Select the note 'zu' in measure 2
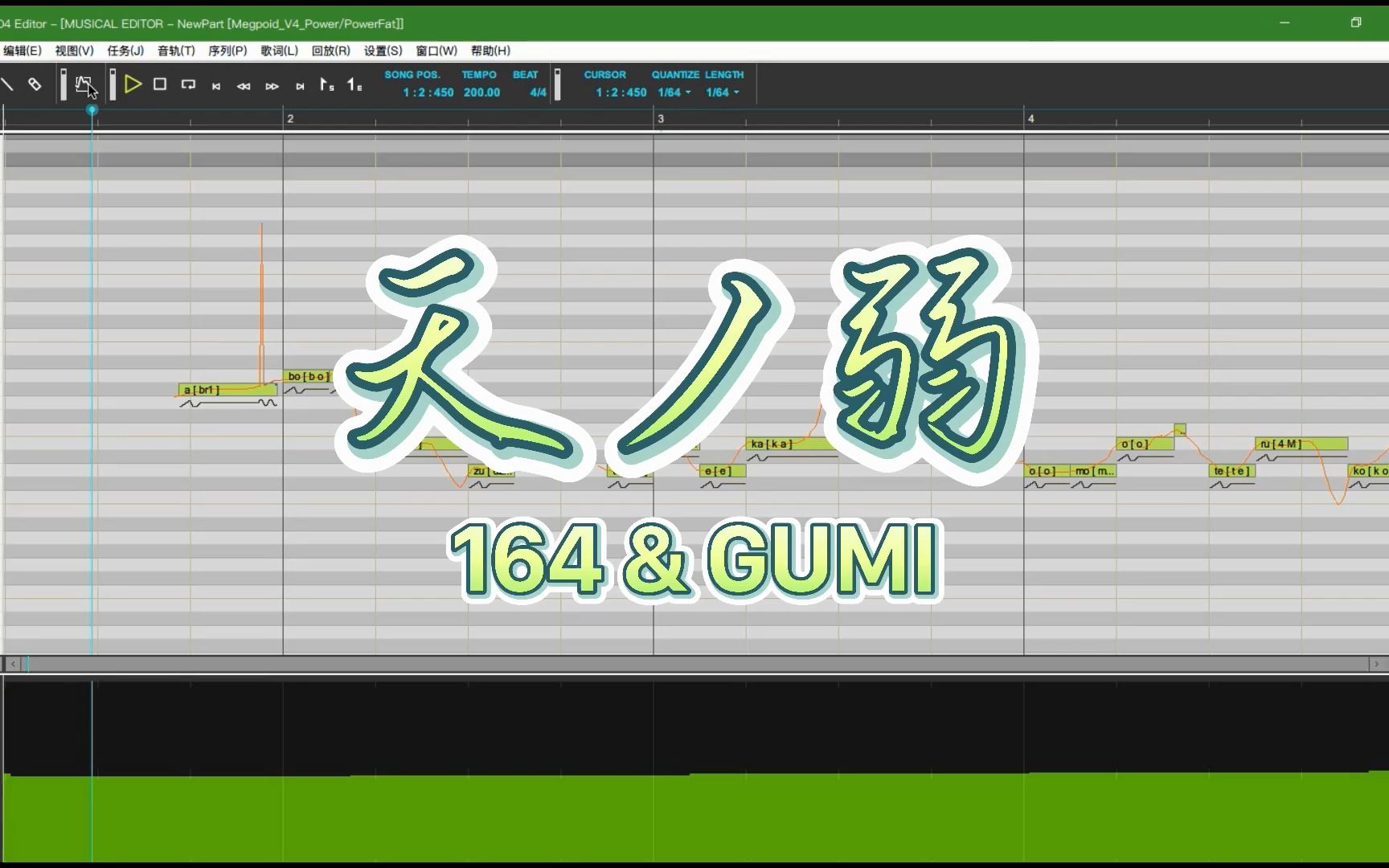Image resolution: width=1389 pixels, height=868 pixels. 491,471
